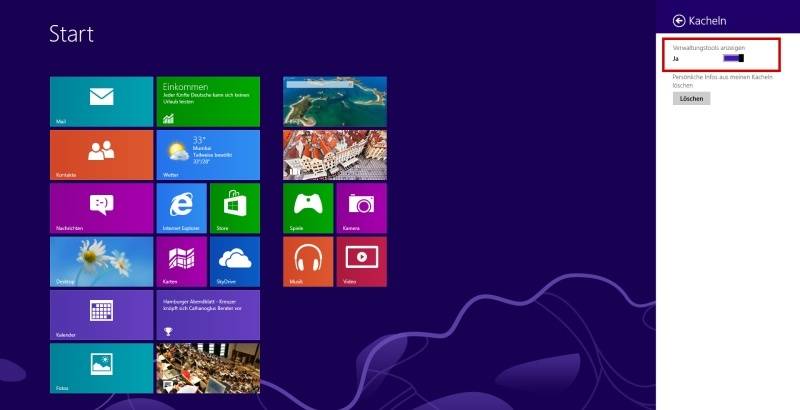Click the Start heading text
This screenshot has height=410, width=800.
(71, 34)
